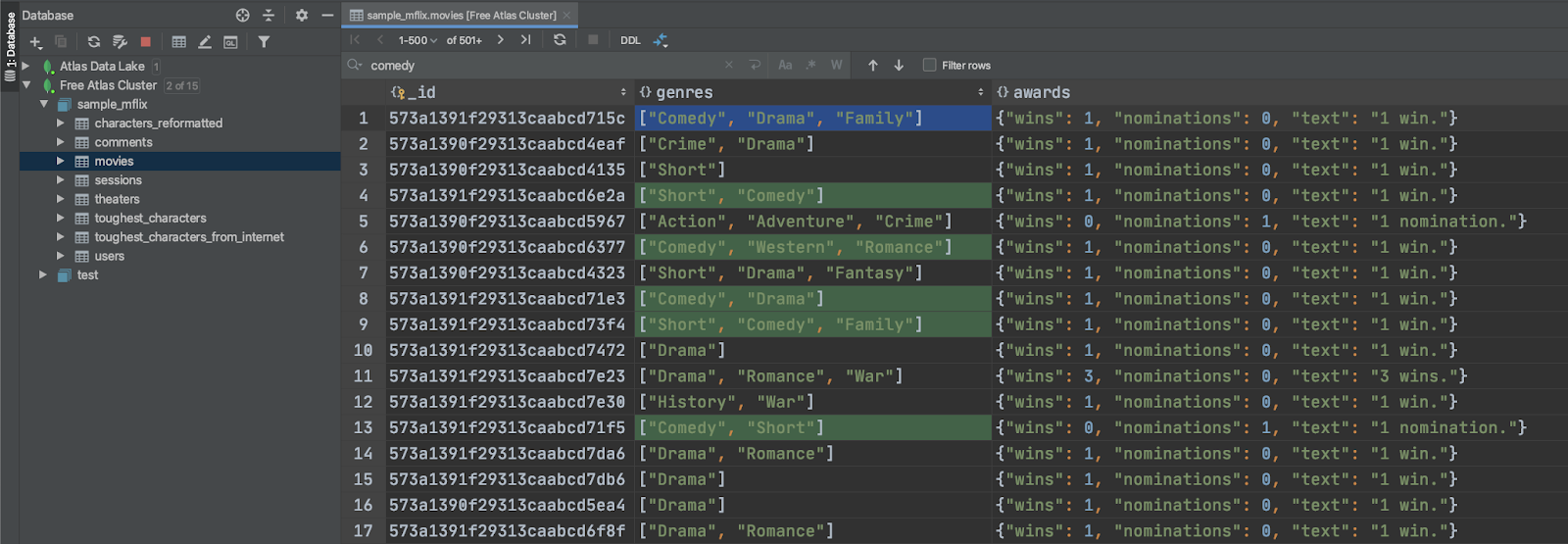Toggle match case (Aa) search option
1568x544 pixels.
[785, 66]
